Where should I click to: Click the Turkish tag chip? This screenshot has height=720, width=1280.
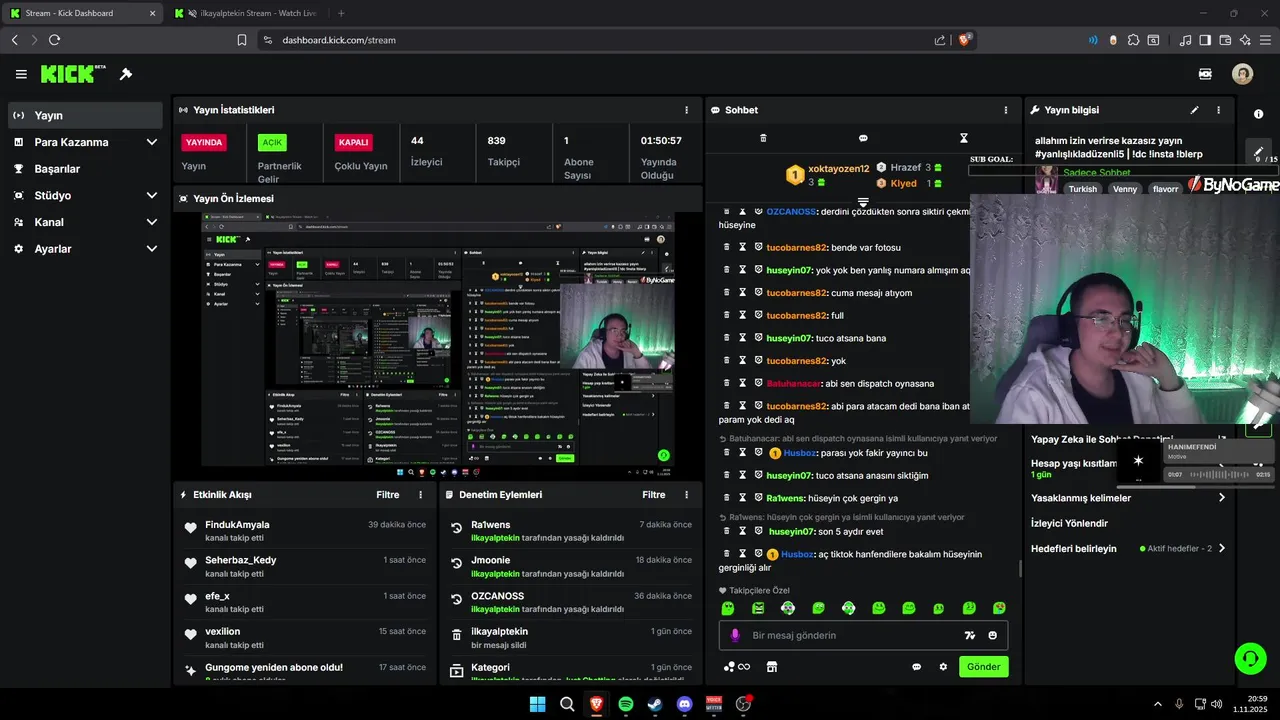coord(1082,189)
